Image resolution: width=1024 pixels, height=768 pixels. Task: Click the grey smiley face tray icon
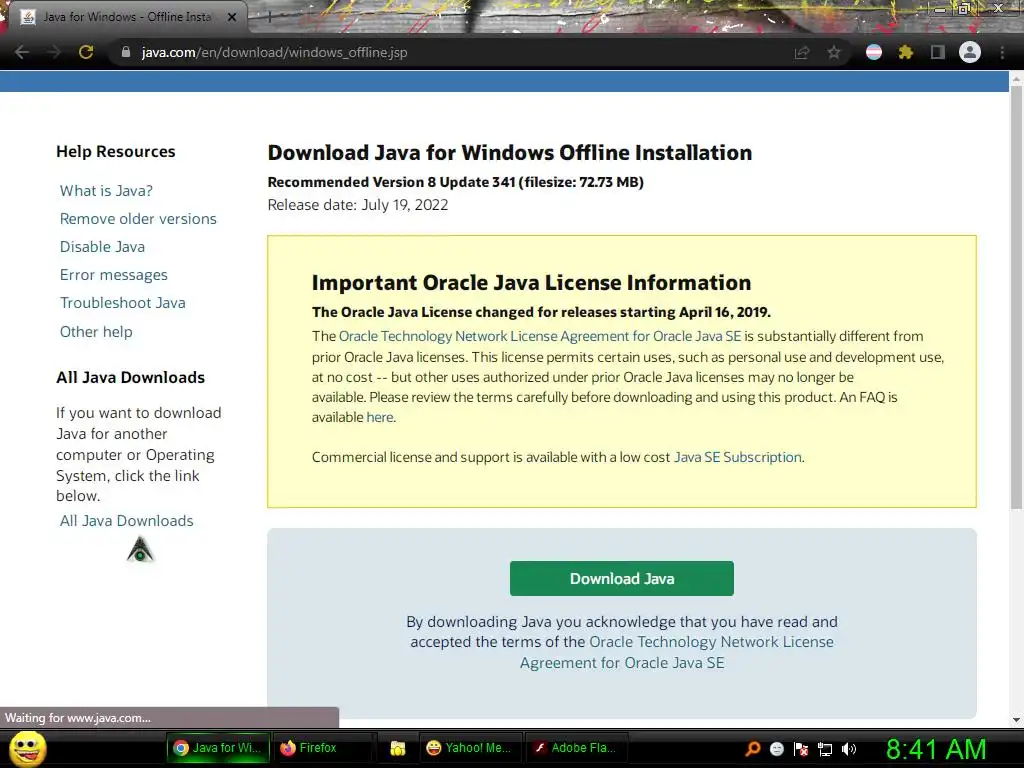776,748
